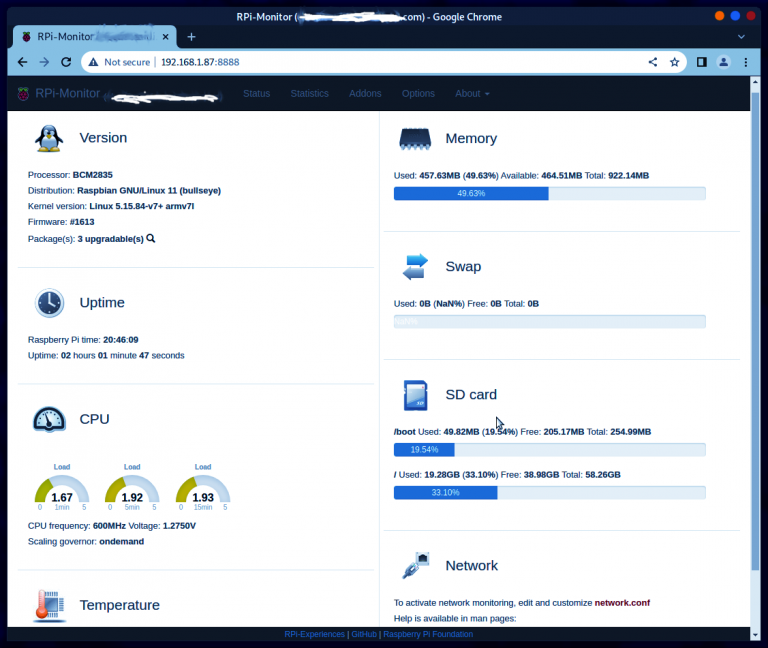Open the About dropdown menu
This screenshot has height=648, width=768.
click(x=472, y=94)
